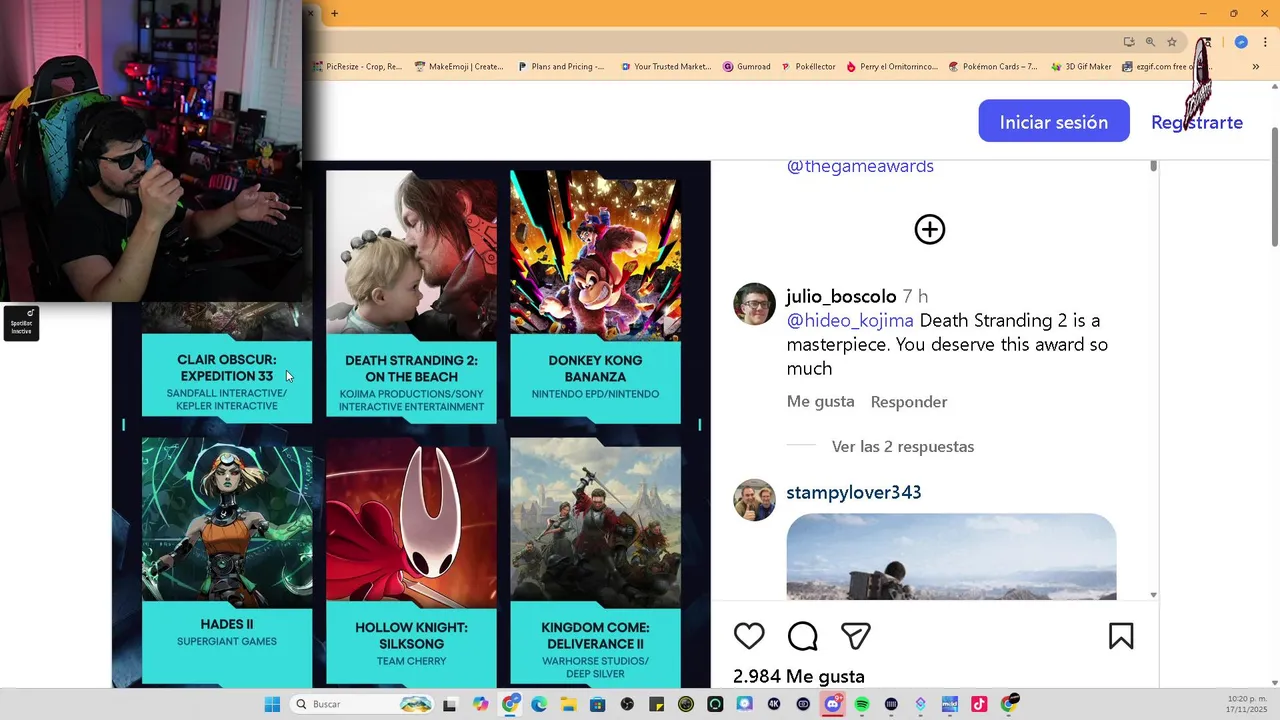Switch to Chrome on the taskbar
The height and width of the screenshot is (720, 1280).
[x=511, y=704]
